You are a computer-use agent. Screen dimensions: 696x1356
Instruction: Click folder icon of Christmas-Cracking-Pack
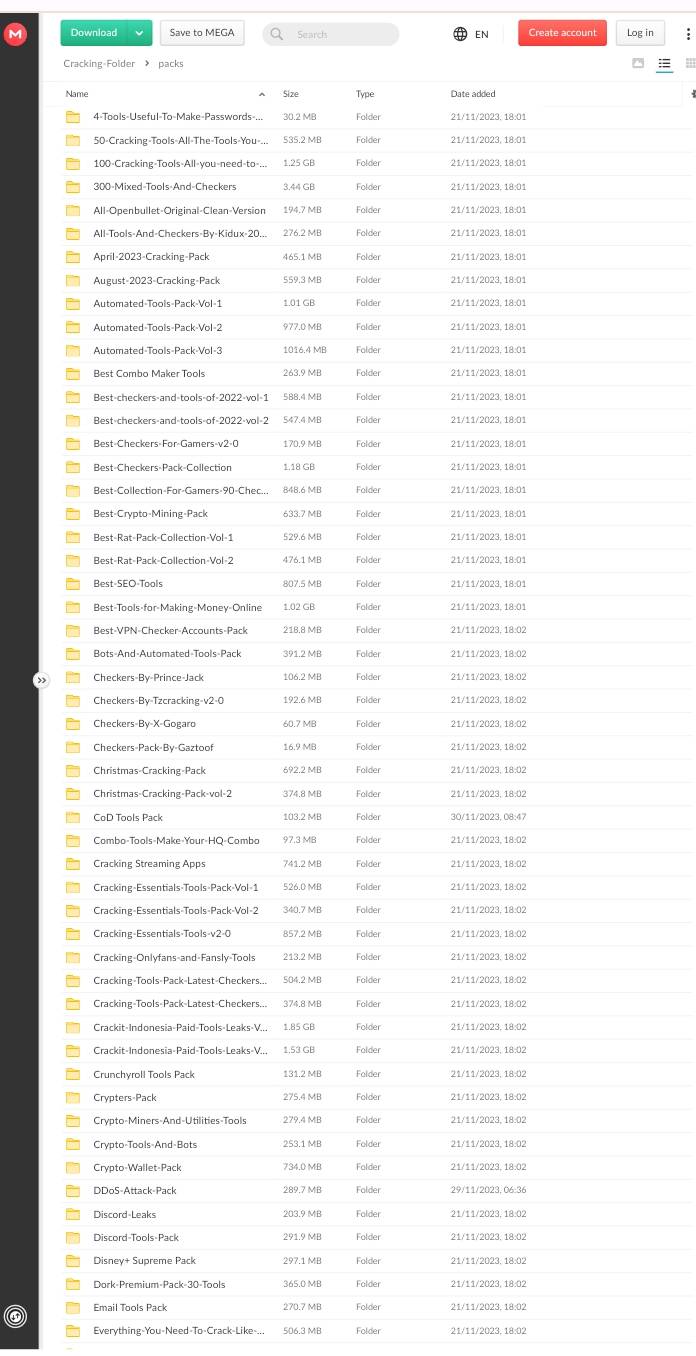point(73,771)
